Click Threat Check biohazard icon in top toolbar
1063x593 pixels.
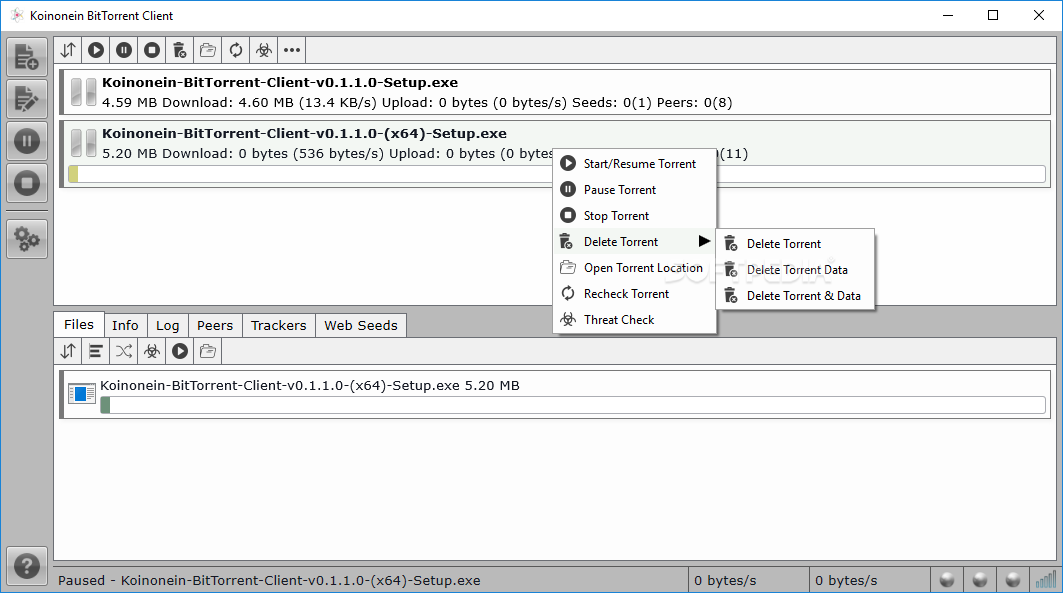point(264,50)
